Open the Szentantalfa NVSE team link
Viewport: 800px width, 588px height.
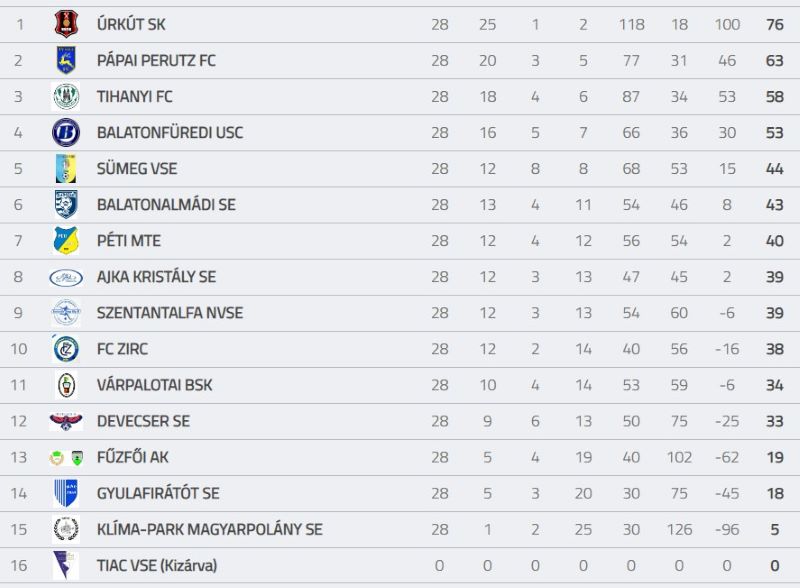170,313
